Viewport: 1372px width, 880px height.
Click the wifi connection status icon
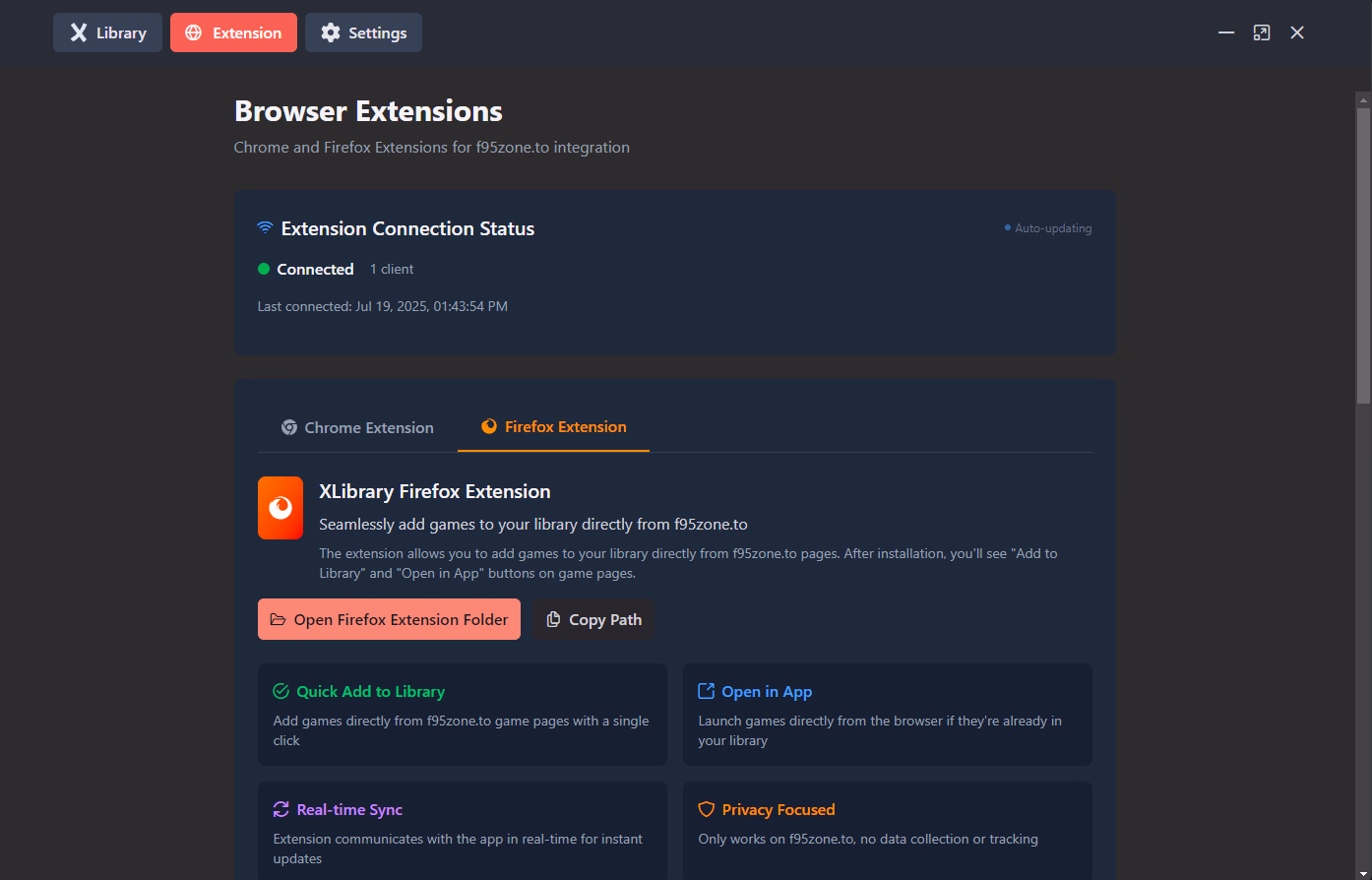coord(266,228)
